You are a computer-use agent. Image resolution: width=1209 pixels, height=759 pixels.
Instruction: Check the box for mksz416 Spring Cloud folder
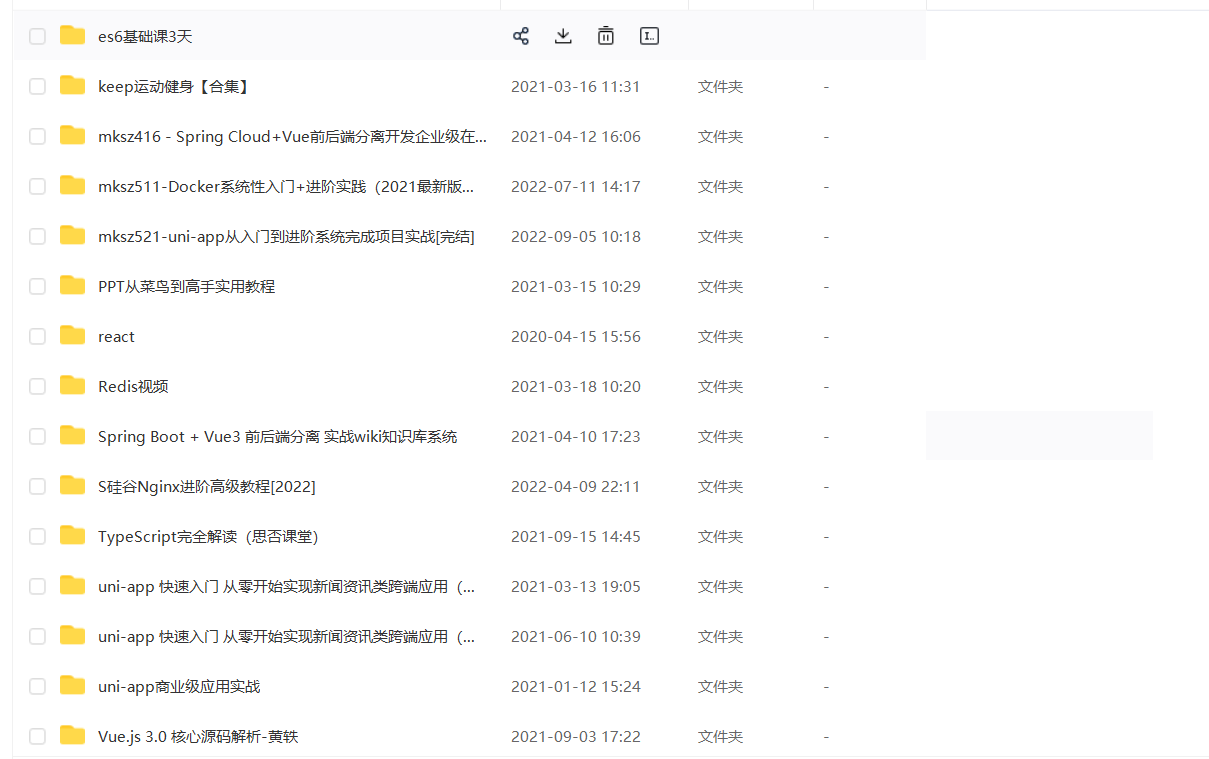(37, 137)
